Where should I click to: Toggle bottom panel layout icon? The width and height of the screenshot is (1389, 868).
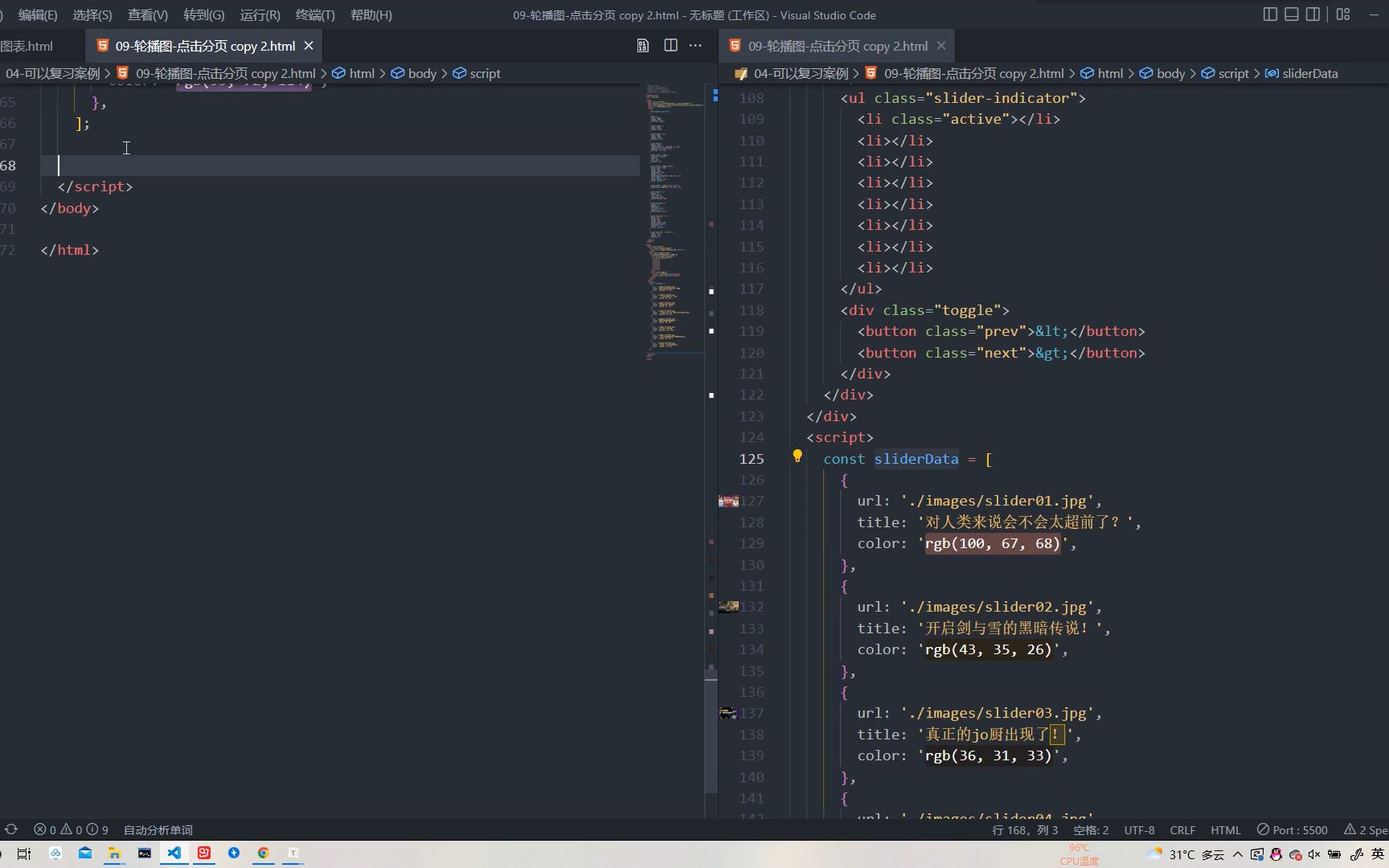tap(1291, 14)
